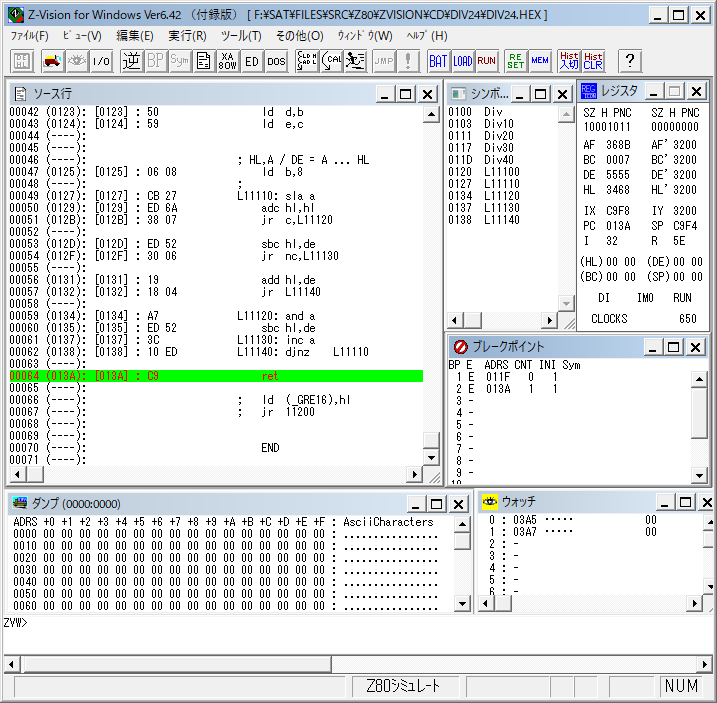Open the 編集(E) menu
717x703 pixels.
134,36
